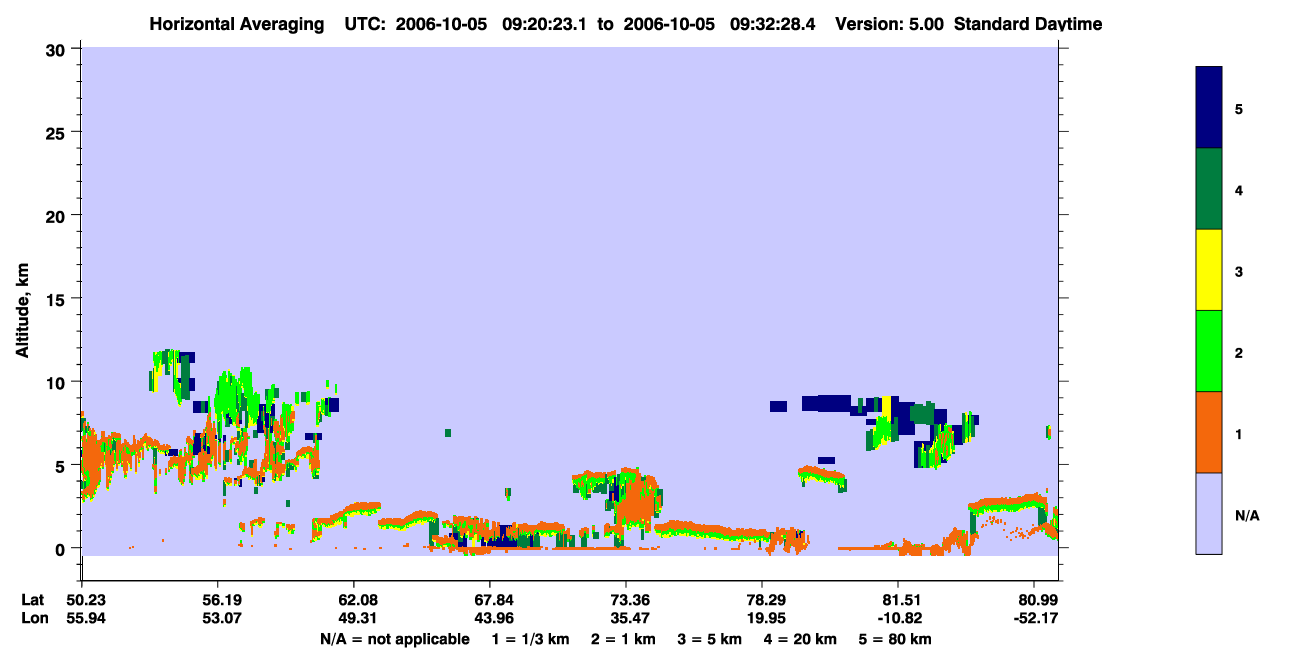The height and width of the screenshot is (667, 1300).
Task: Click the colorbar label 'N/A'
Action: [1247, 515]
